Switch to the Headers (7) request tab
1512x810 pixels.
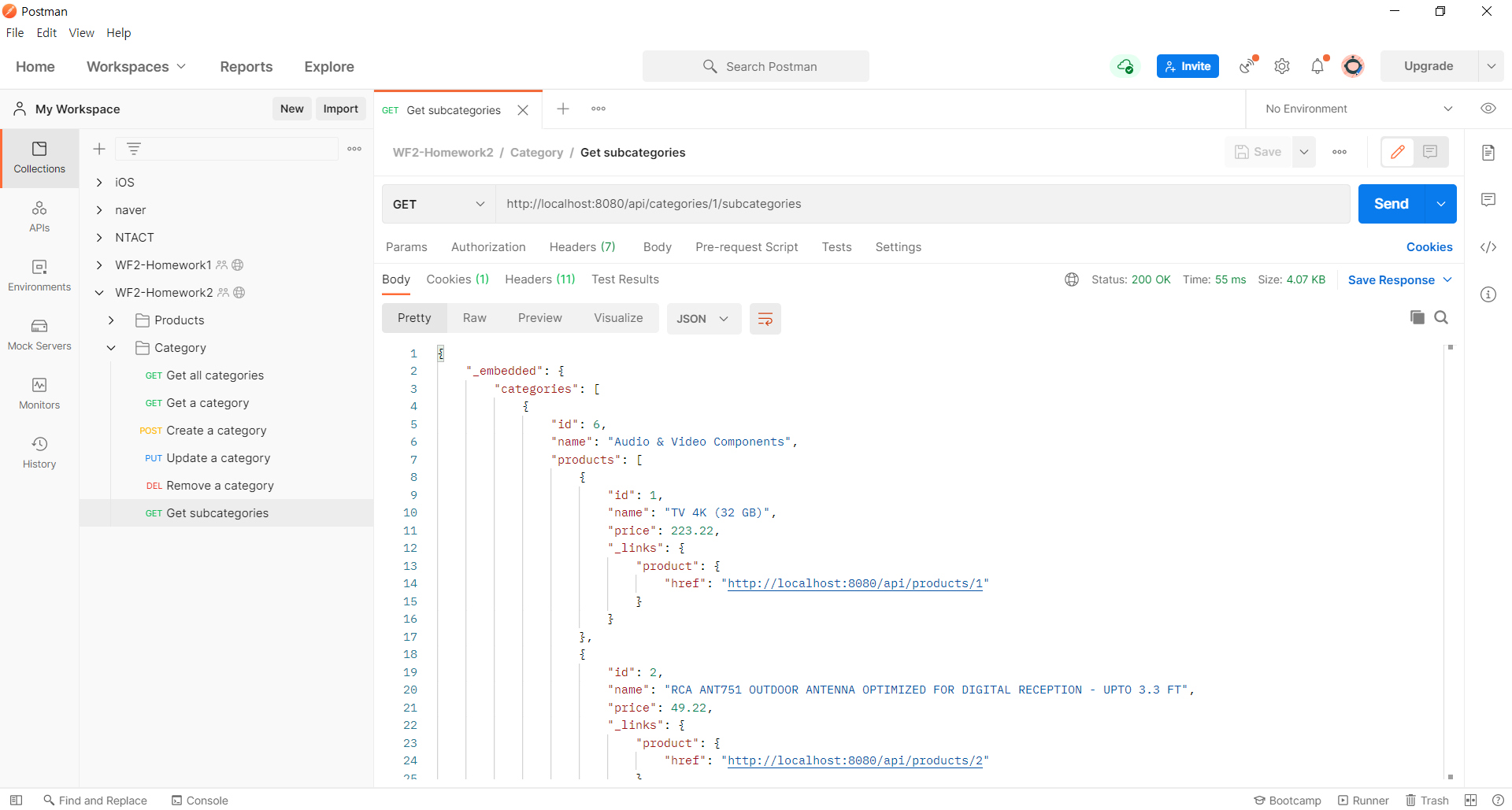(583, 247)
